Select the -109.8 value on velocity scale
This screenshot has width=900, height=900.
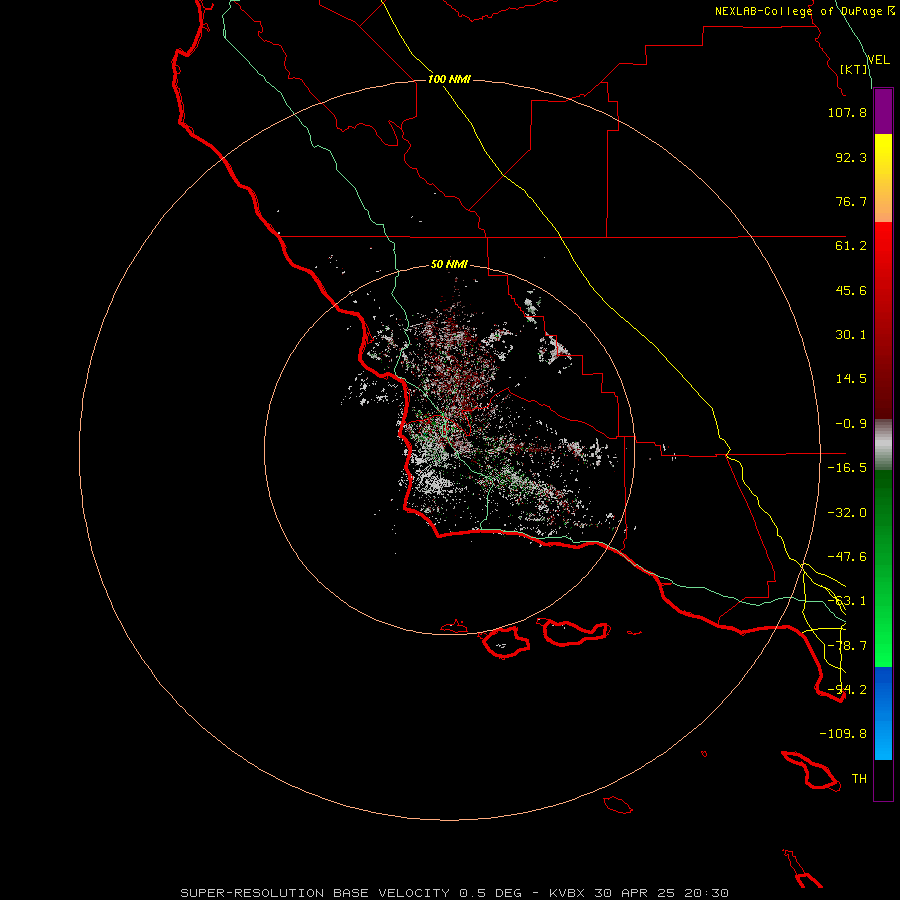[x=843, y=734]
